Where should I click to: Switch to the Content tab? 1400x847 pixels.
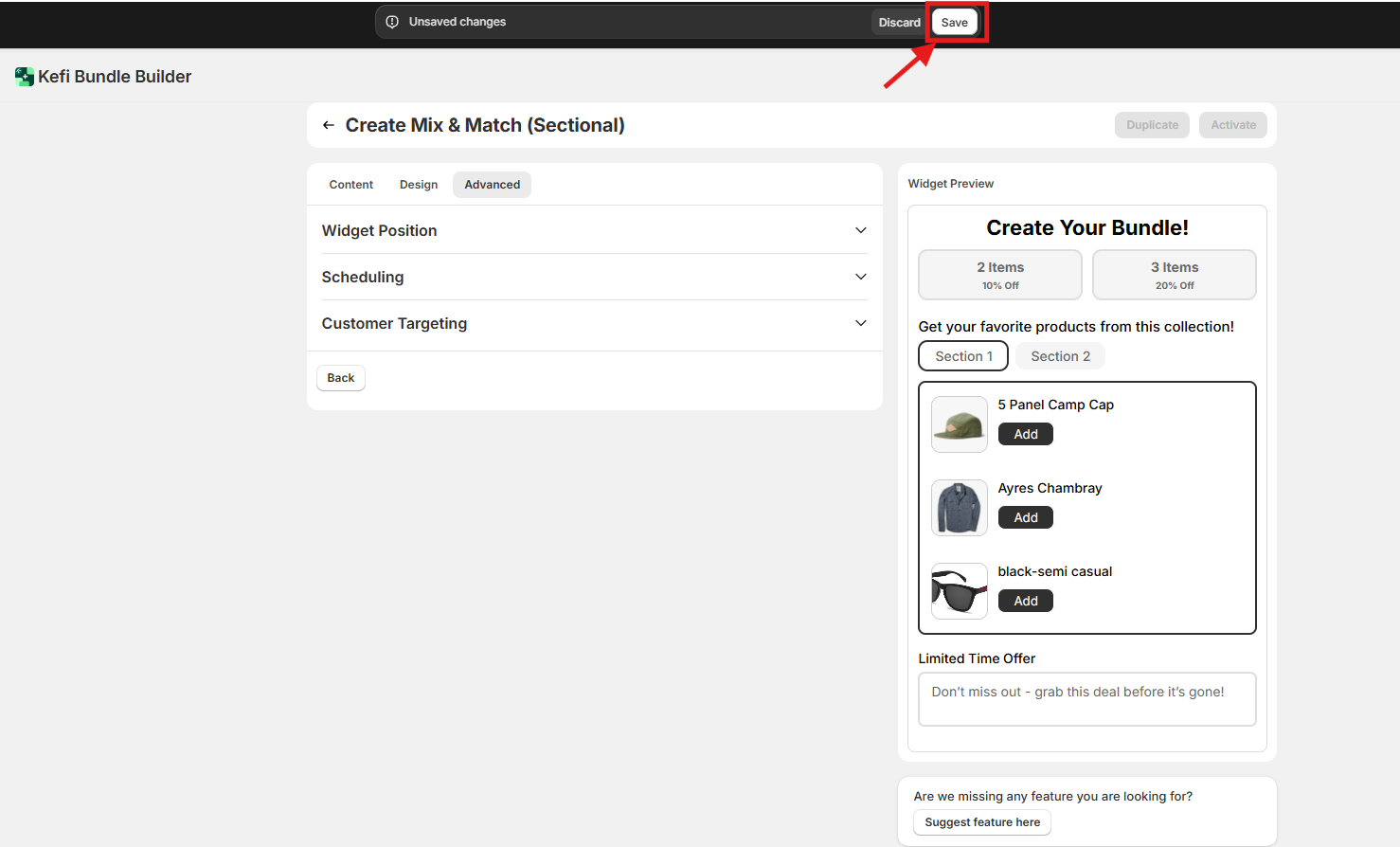(x=350, y=185)
